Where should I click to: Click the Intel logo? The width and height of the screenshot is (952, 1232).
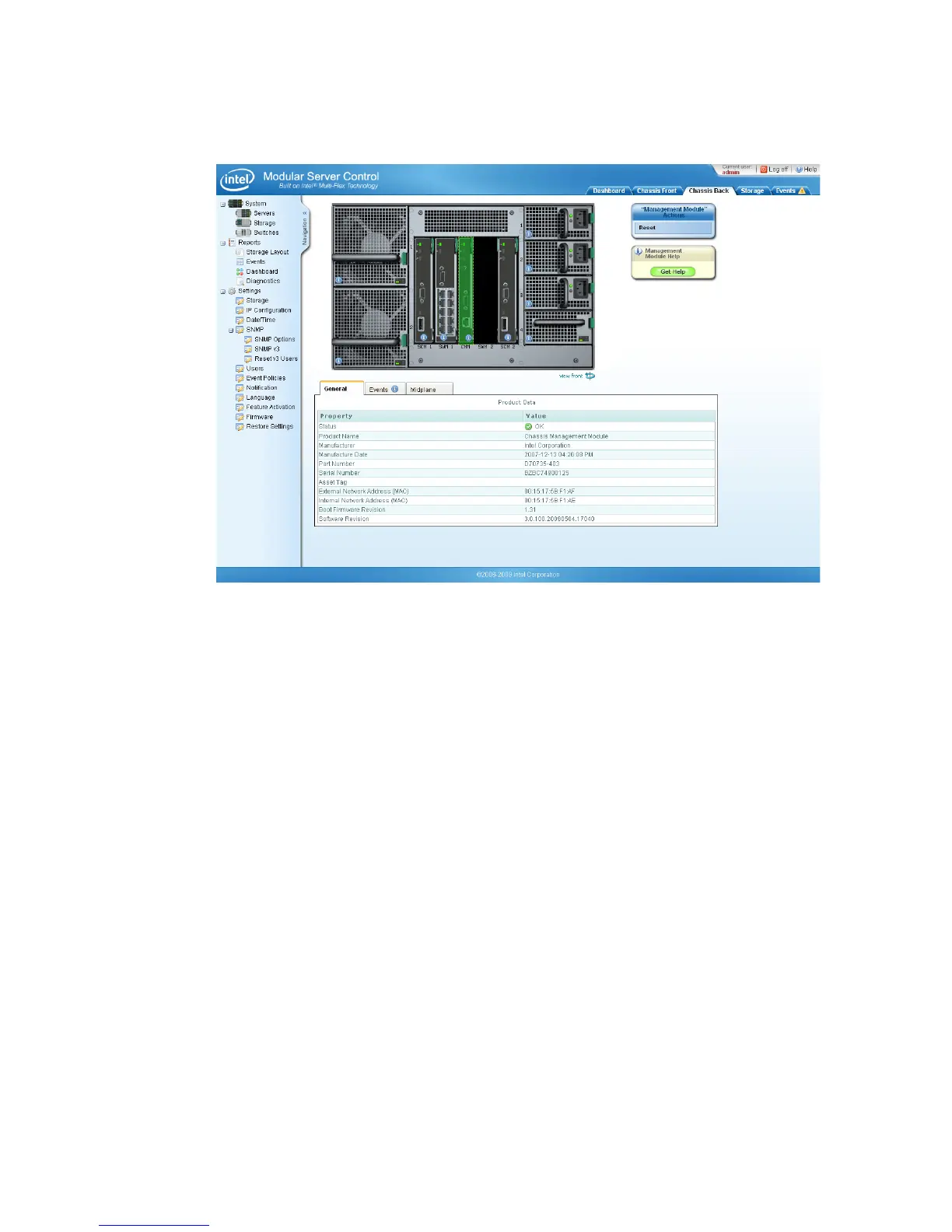pos(236,180)
